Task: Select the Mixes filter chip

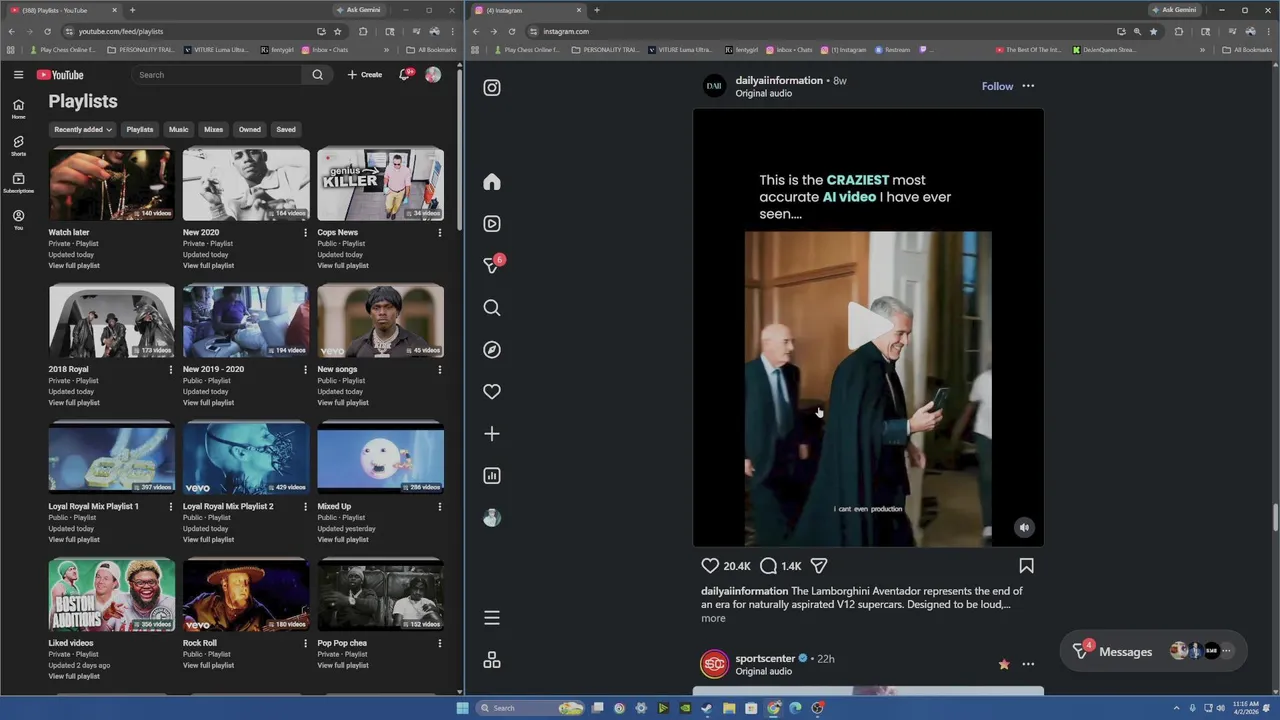Action: click(213, 129)
